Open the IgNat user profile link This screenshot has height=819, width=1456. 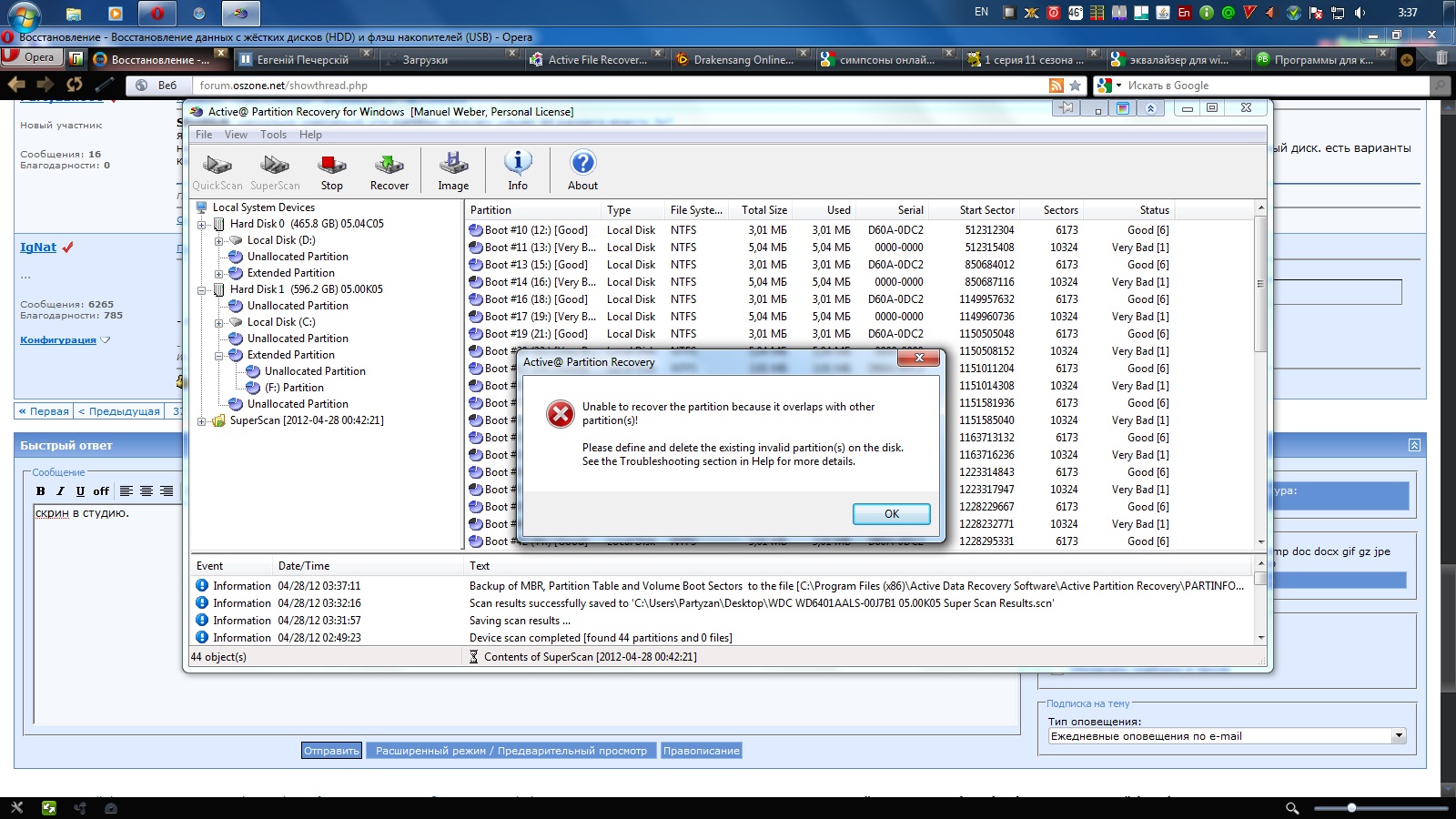click(38, 248)
